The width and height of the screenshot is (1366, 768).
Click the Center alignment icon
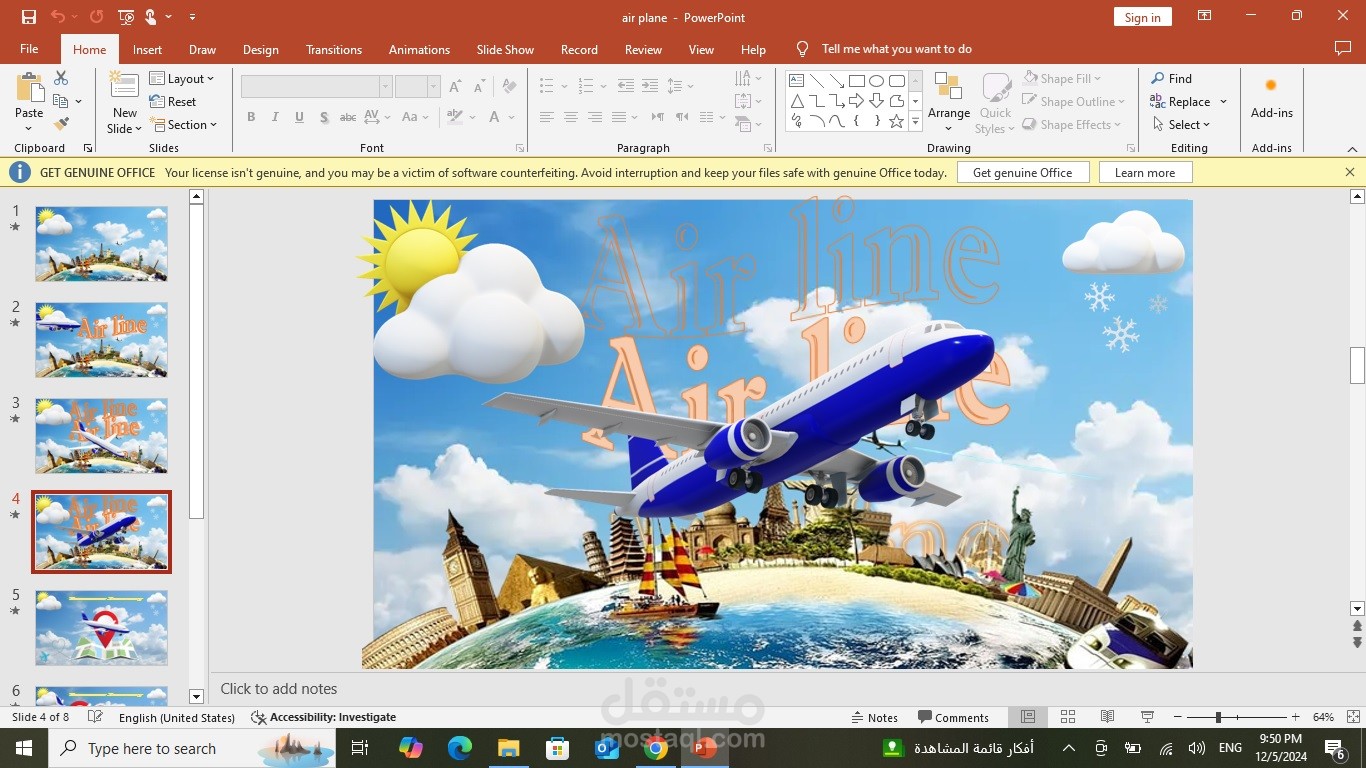pyautogui.click(x=570, y=117)
